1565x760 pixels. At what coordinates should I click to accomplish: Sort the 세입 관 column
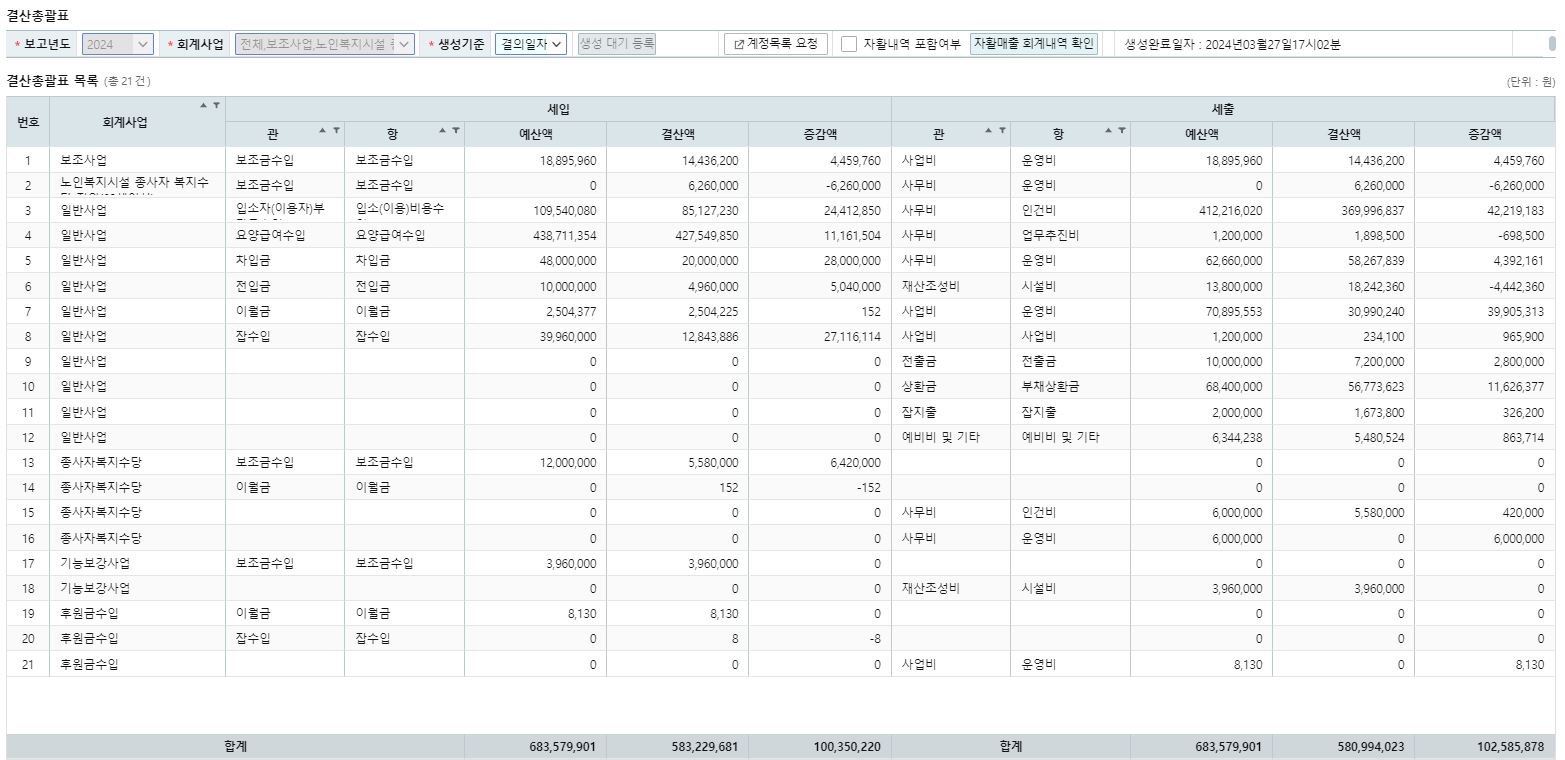(323, 130)
